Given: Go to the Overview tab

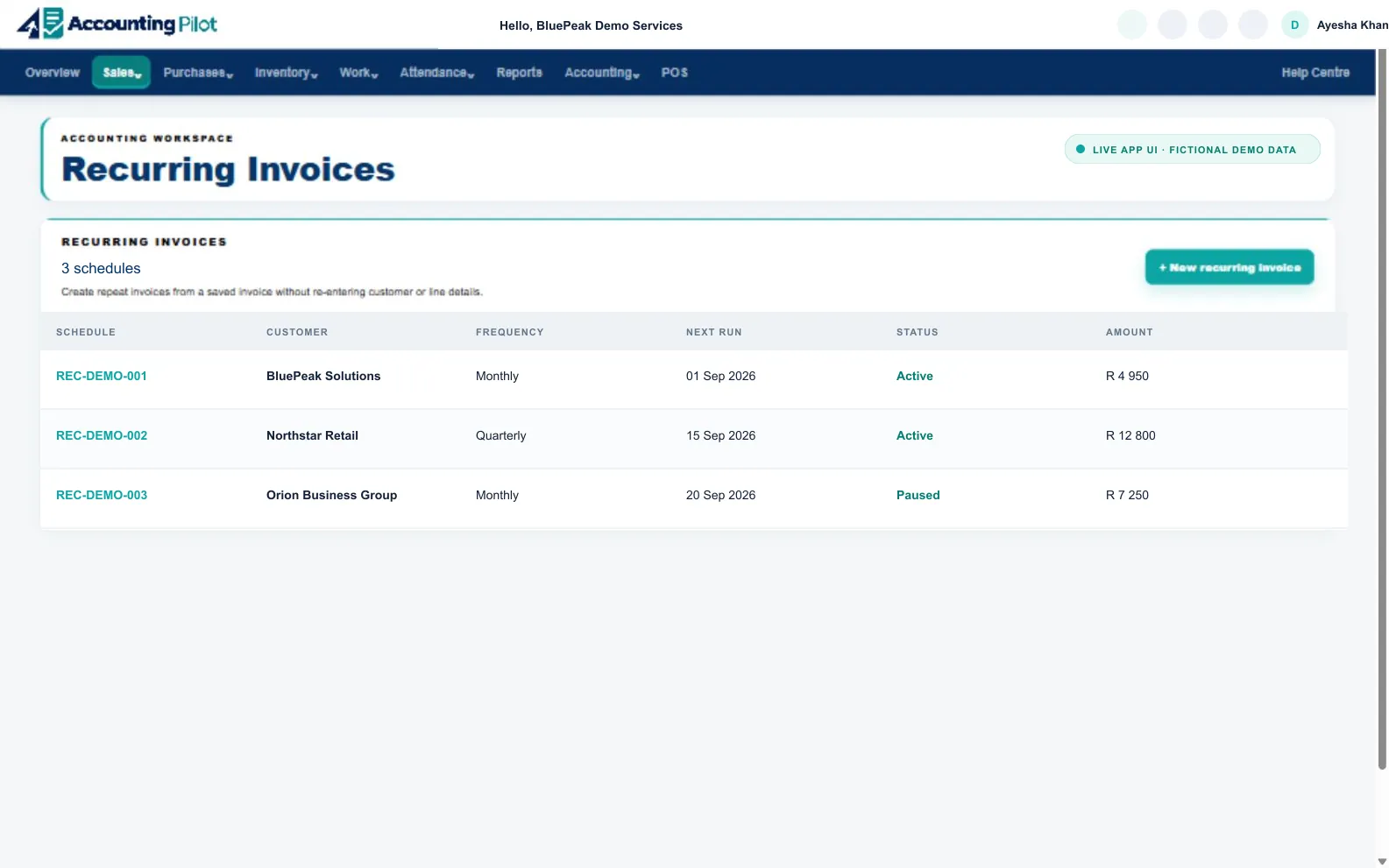Looking at the screenshot, I should point(53,73).
